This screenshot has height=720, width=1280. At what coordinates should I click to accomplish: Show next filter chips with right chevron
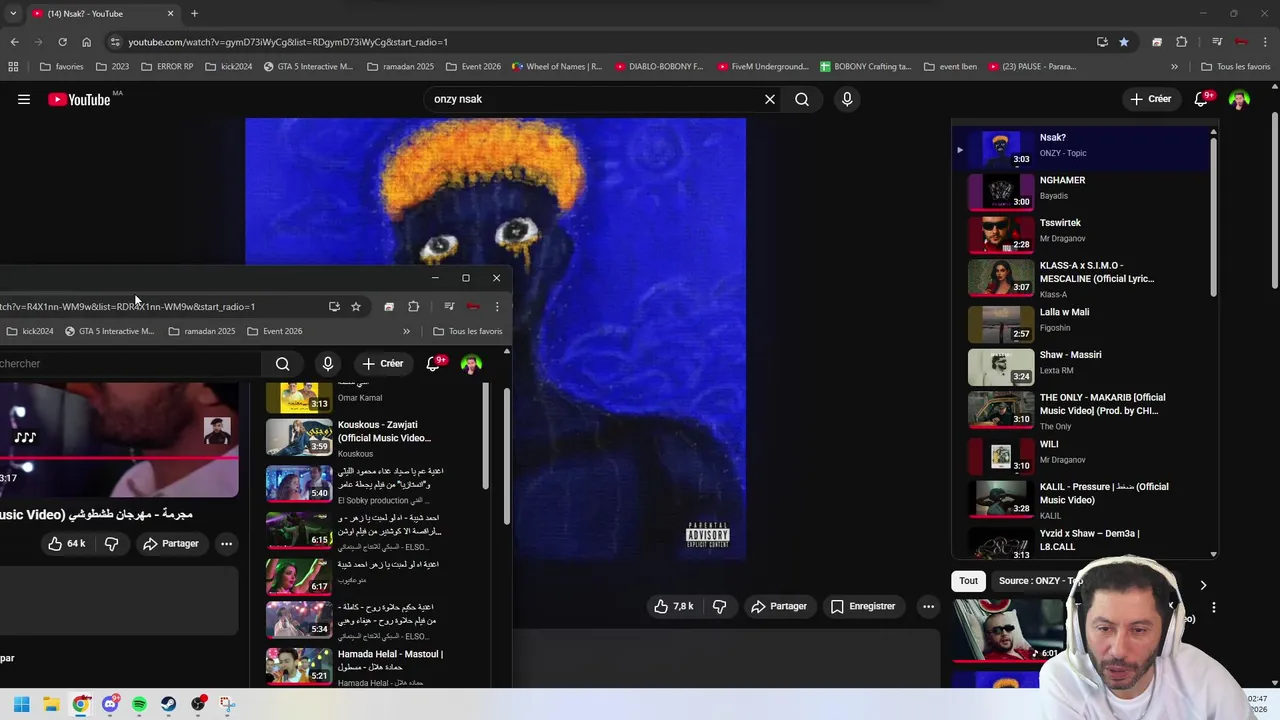tap(1203, 585)
